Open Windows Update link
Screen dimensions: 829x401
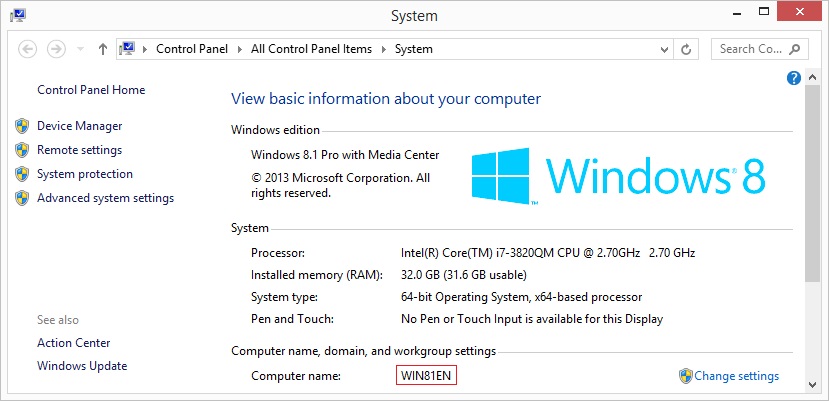coord(82,366)
